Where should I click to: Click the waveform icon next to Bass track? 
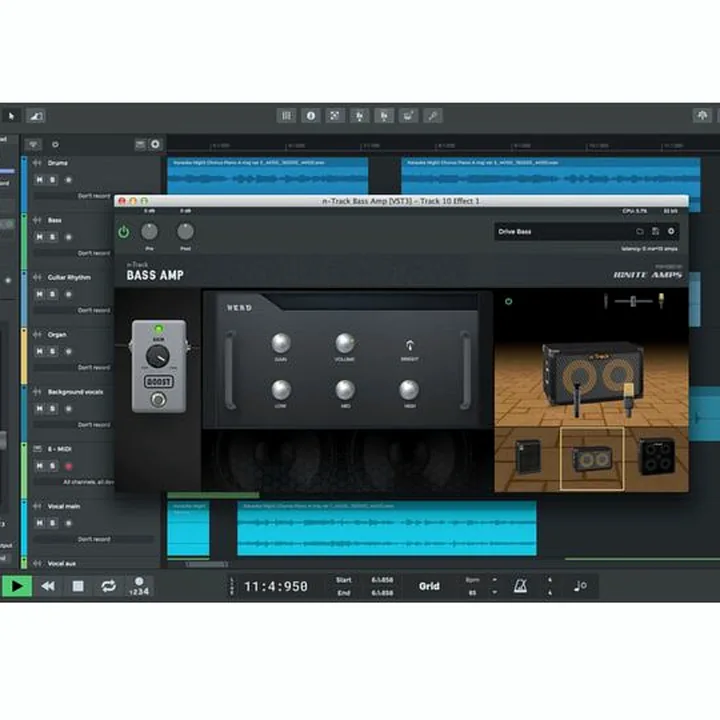point(37,220)
